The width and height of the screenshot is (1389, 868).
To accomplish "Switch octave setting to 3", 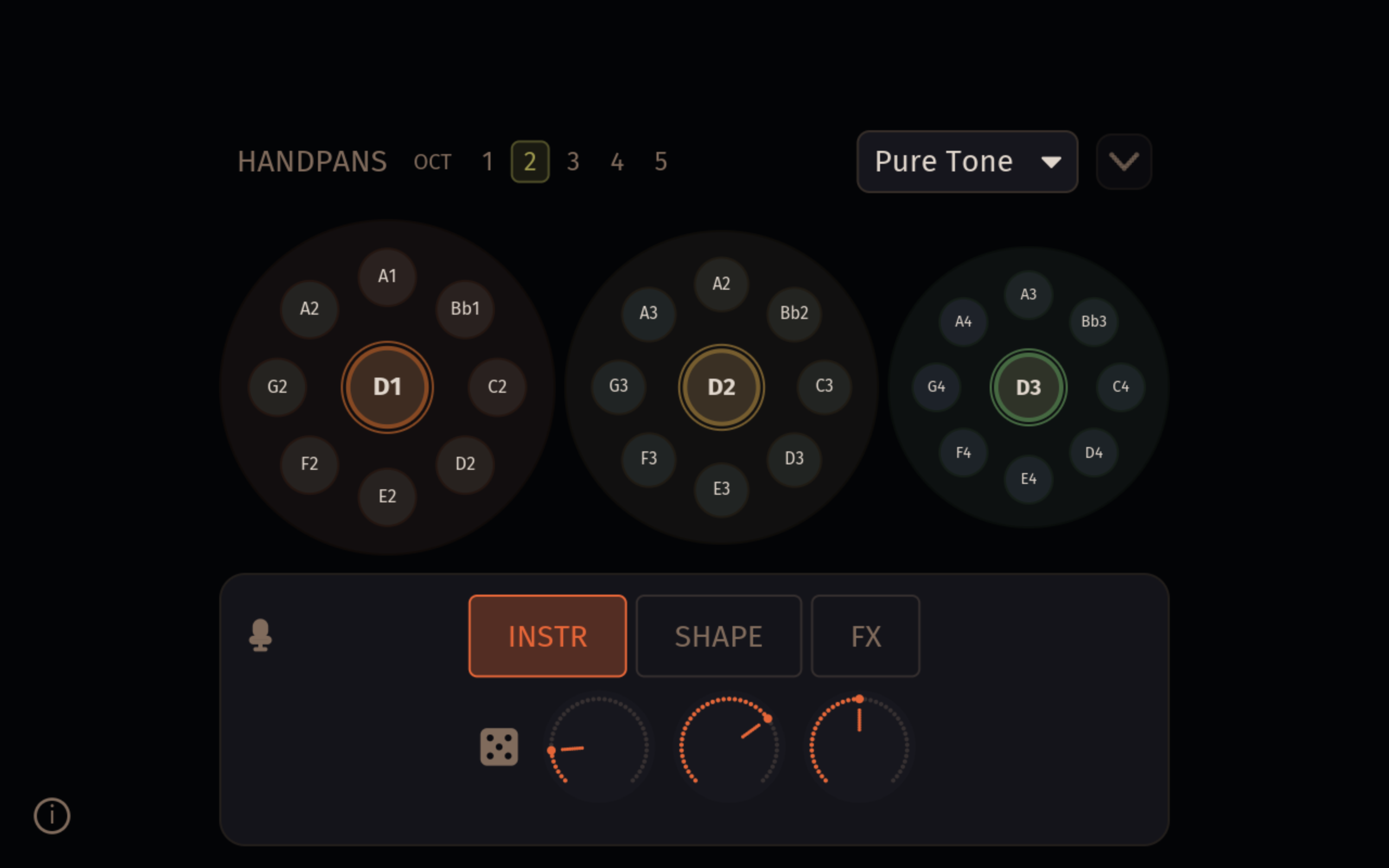I will pos(572,161).
